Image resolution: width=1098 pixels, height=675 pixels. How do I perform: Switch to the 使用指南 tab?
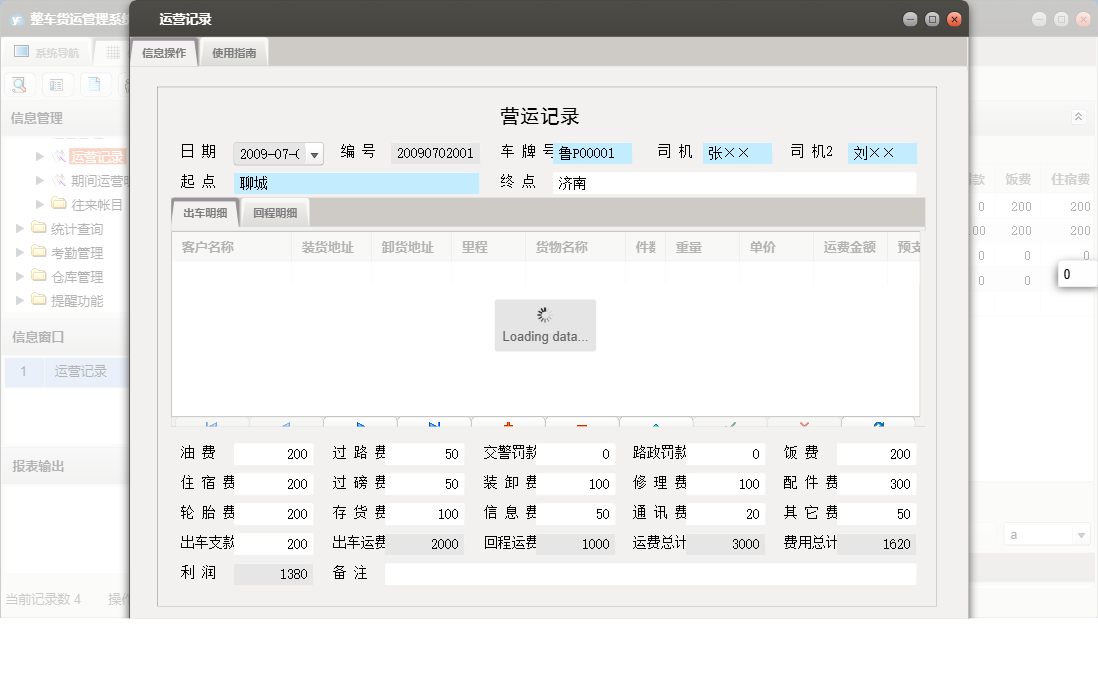[x=232, y=51]
